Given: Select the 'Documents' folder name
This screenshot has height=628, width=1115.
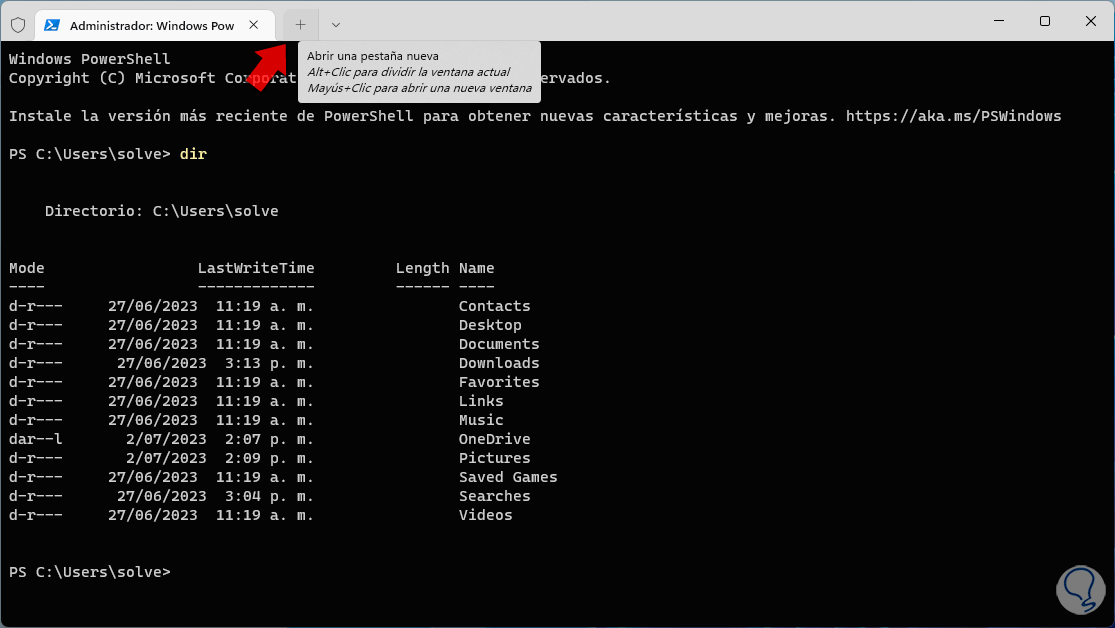Looking at the screenshot, I should (498, 344).
